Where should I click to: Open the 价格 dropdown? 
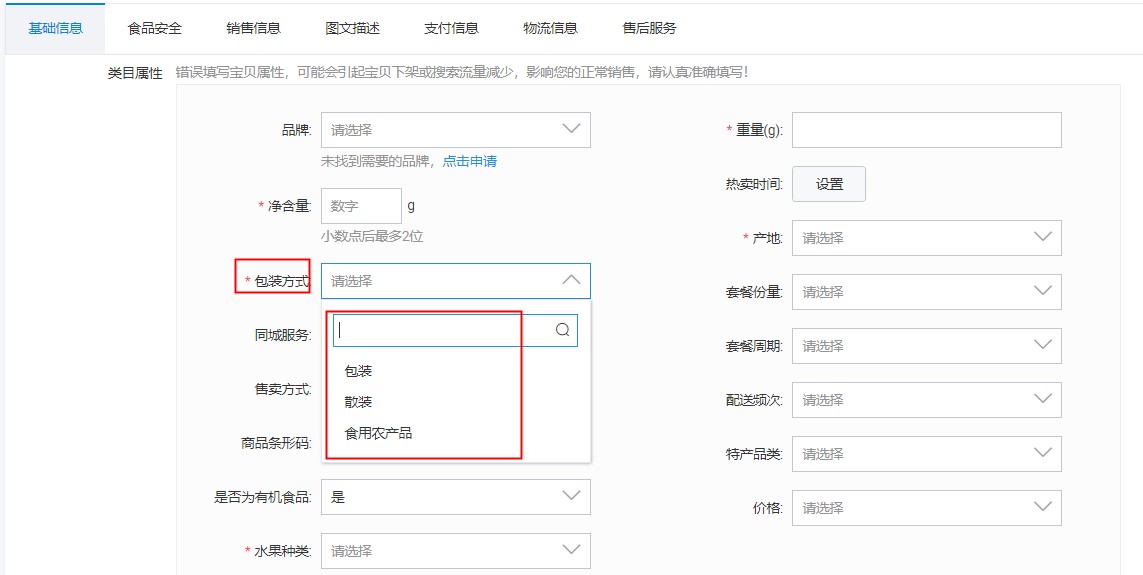[926, 508]
